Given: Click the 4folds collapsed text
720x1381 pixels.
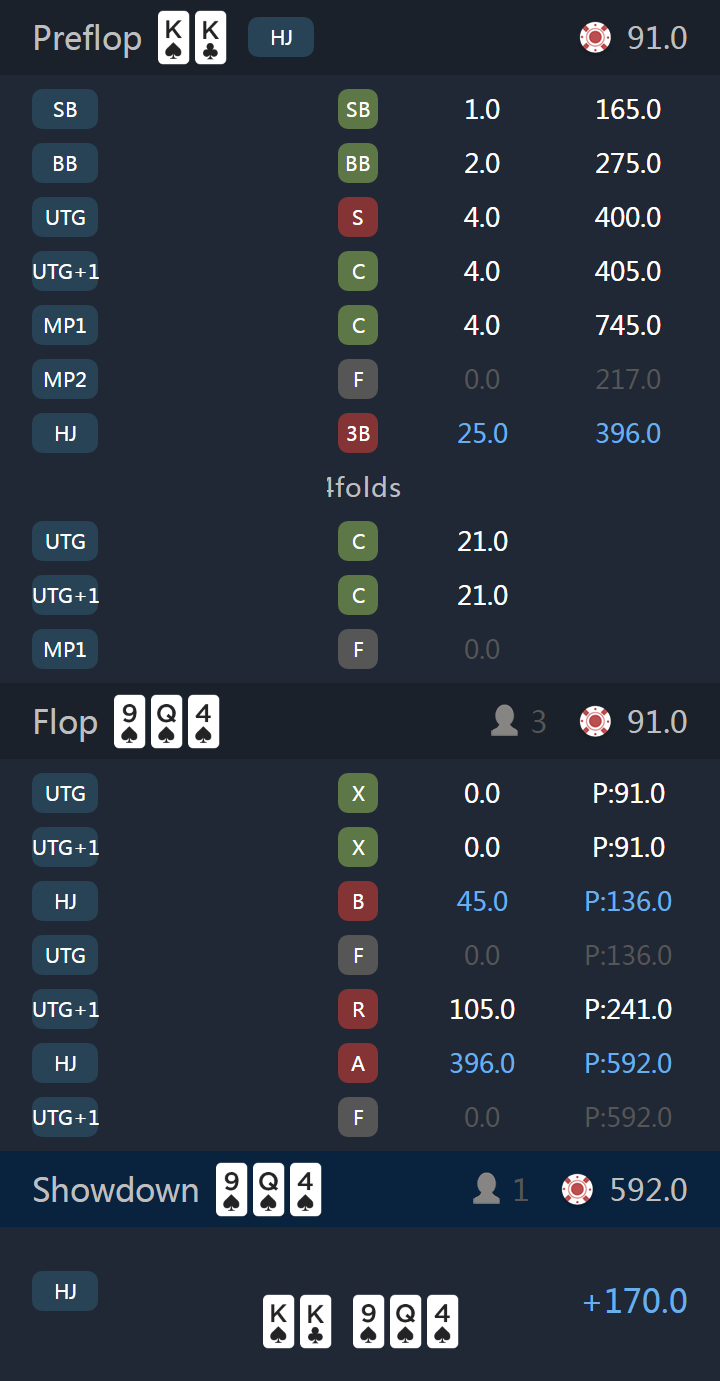Looking at the screenshot, I should tap(364, 488).
